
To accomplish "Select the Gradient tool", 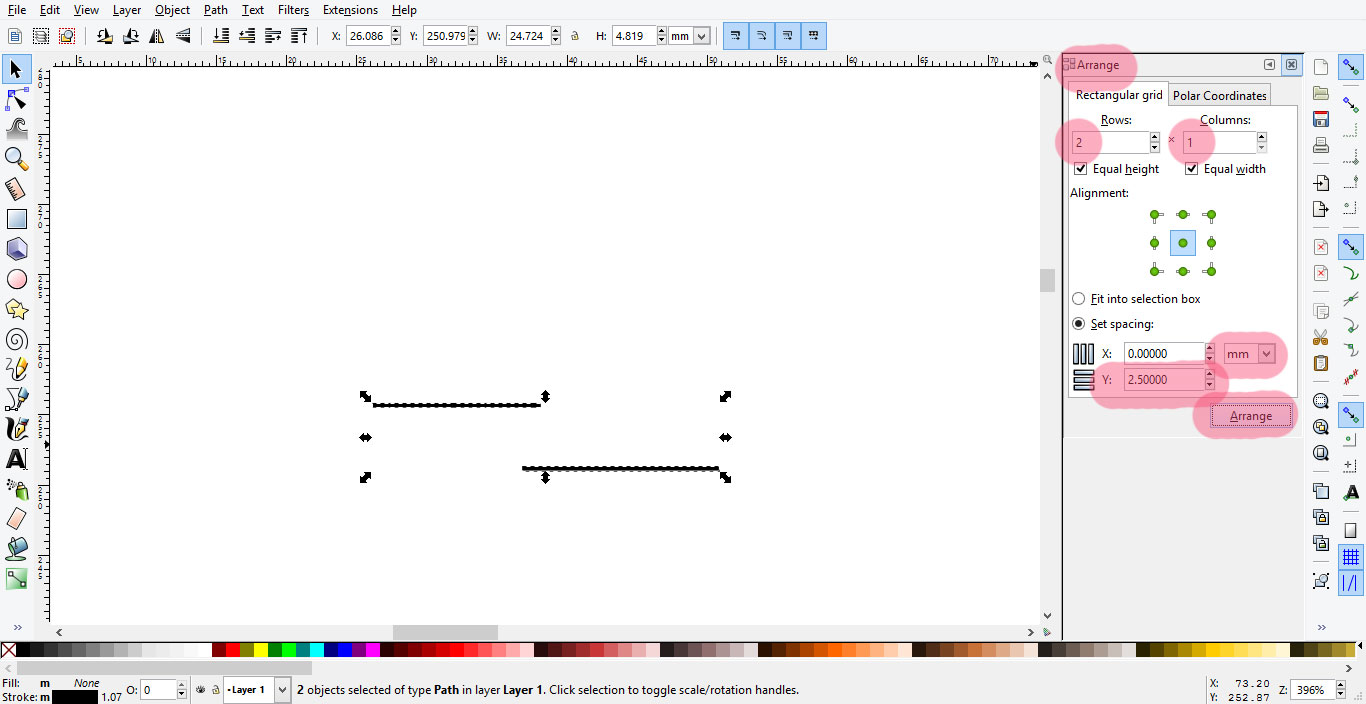I will point(16,579).
